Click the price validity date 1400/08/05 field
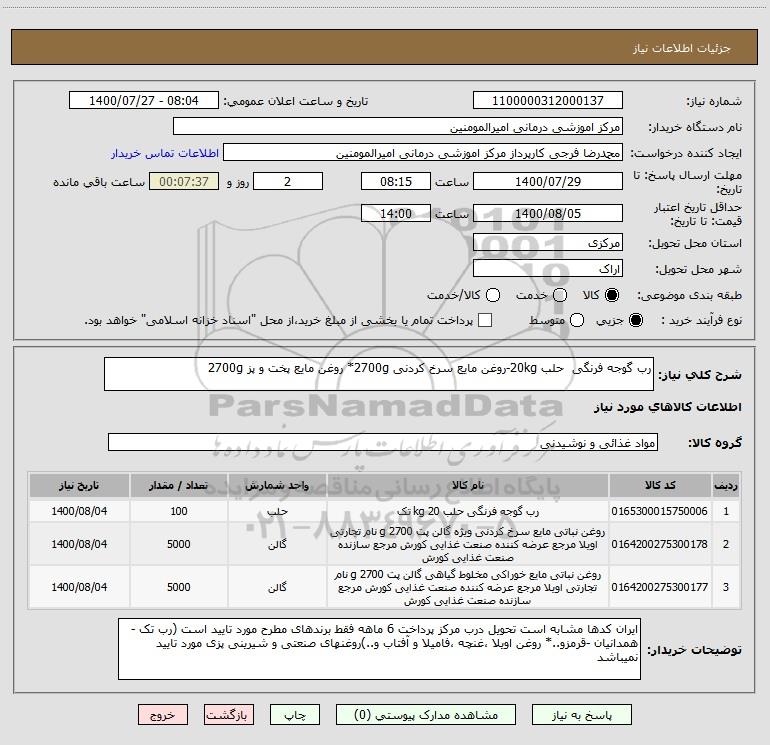The height and width of the screenshot is (745, 770). click(548, 213)
